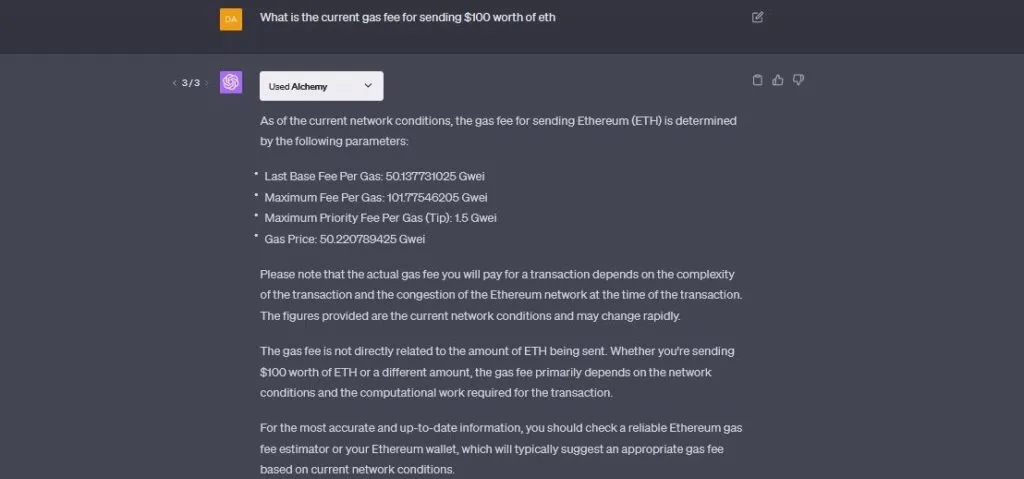Click the Maximum Priority Fee Per Gas line
This screenshot has width=1024, height=479.
[380, 218]
